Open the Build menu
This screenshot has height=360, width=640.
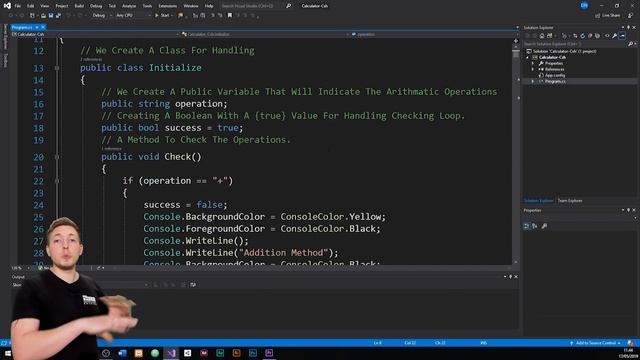79,6
